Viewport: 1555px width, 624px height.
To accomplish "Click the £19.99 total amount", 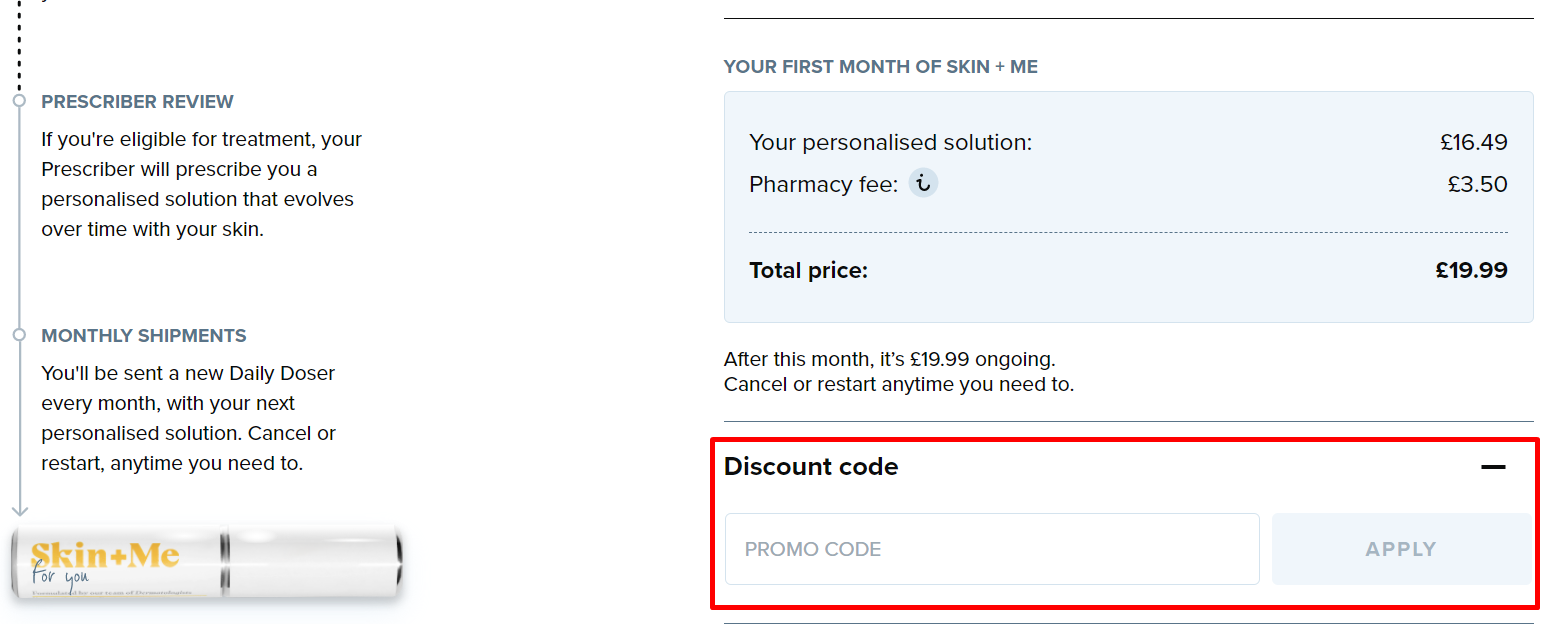I will pyautogui.click(x=1471, y=270).
